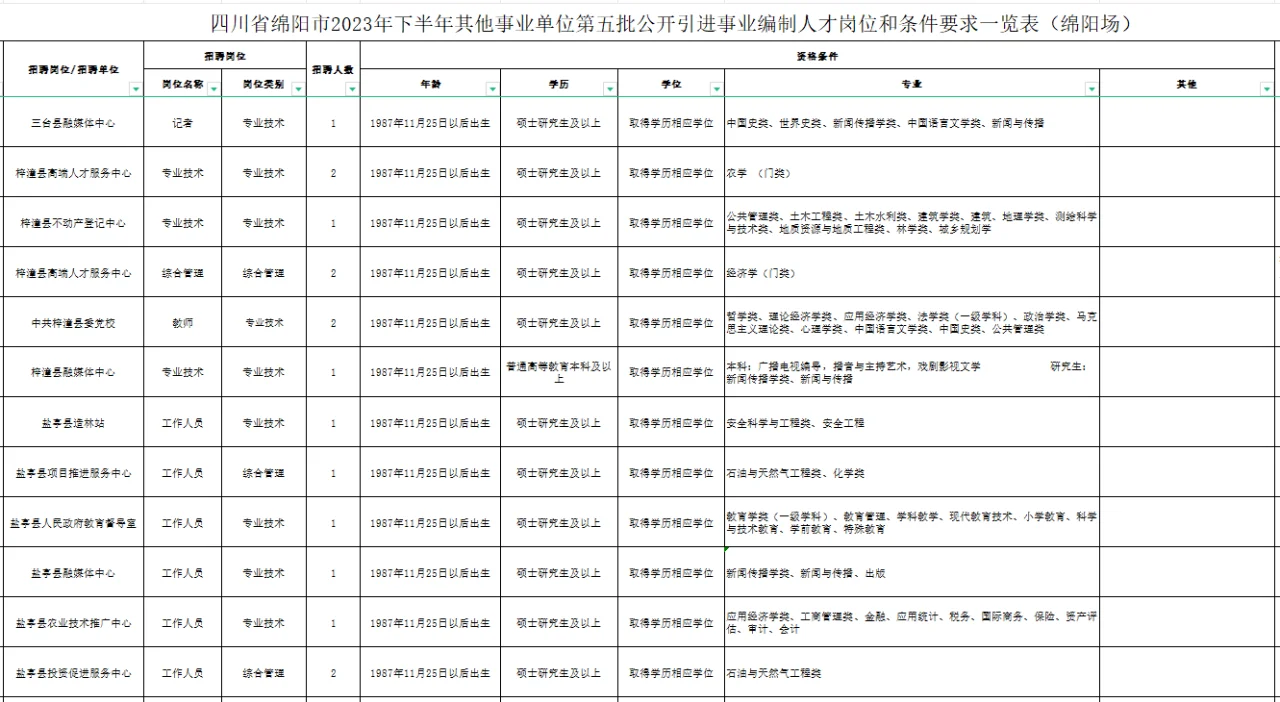
Task: Select the 教育学类（一级学科）majors cell
Action: pyautogui.click(x=912, y=523)
